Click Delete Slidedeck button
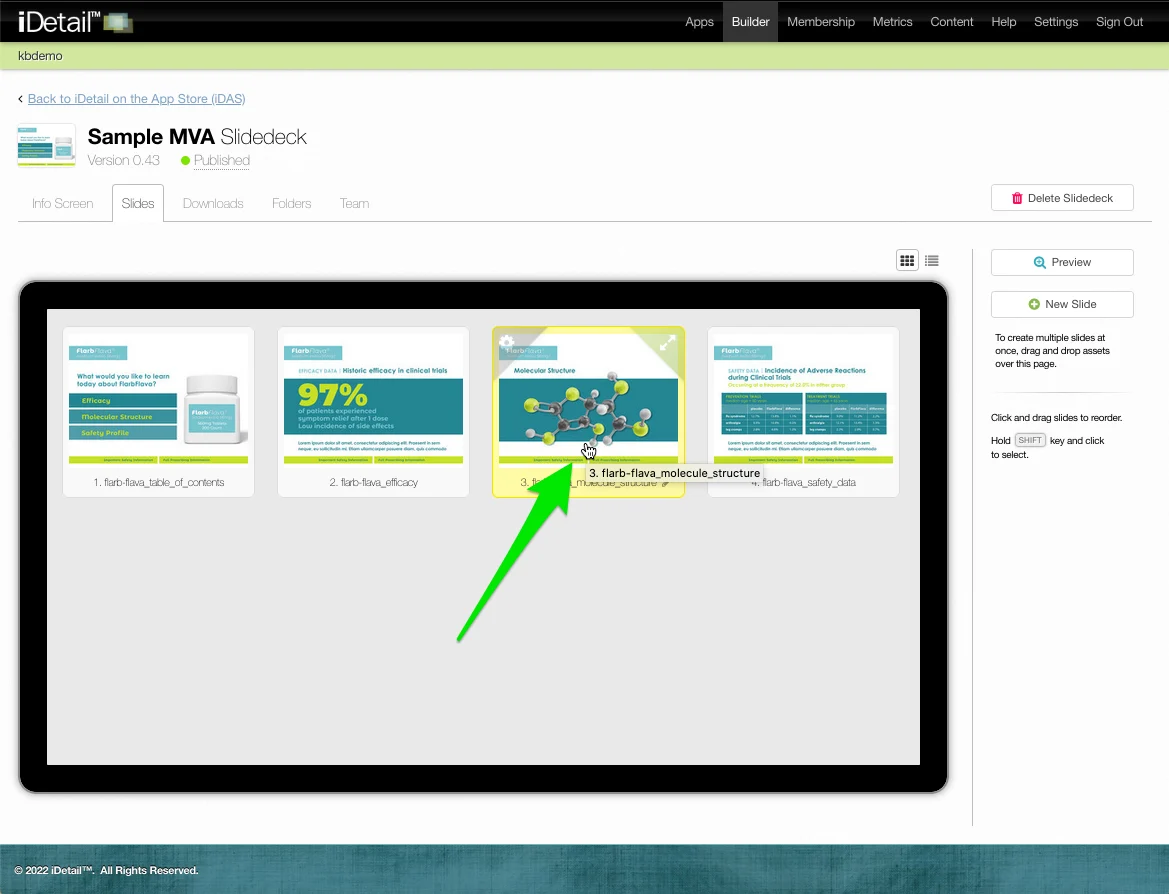 (1062, 198)
